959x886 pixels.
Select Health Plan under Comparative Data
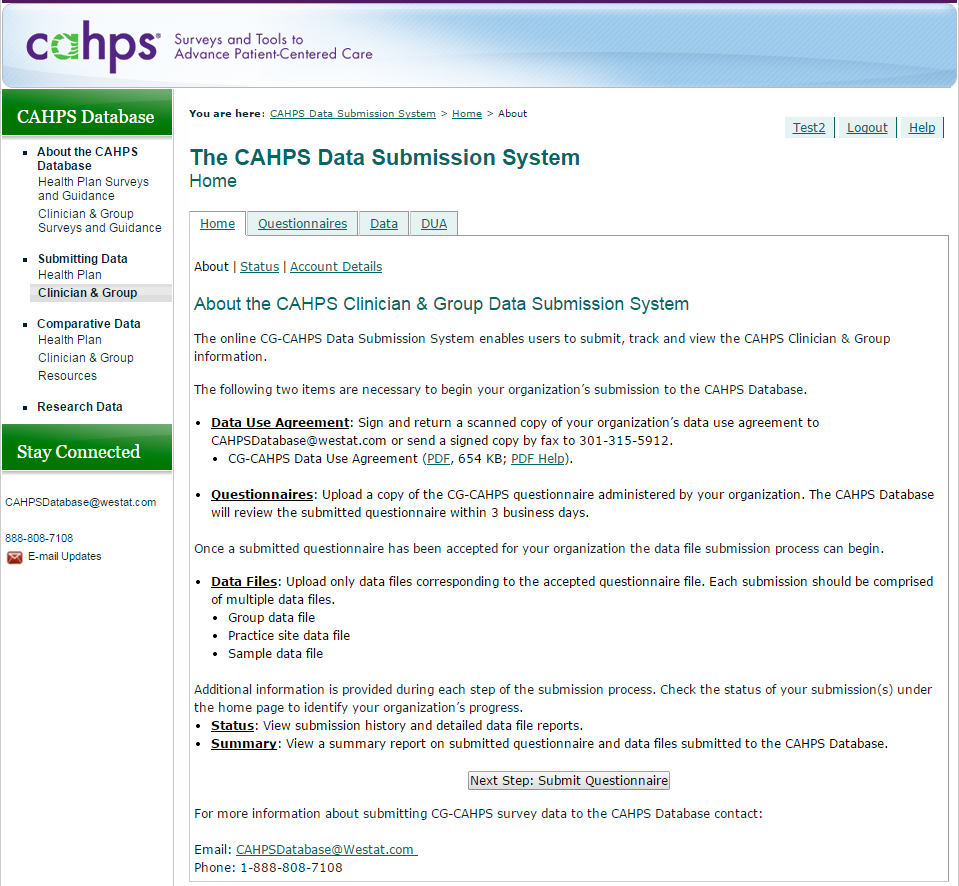[x=70, y=340]
